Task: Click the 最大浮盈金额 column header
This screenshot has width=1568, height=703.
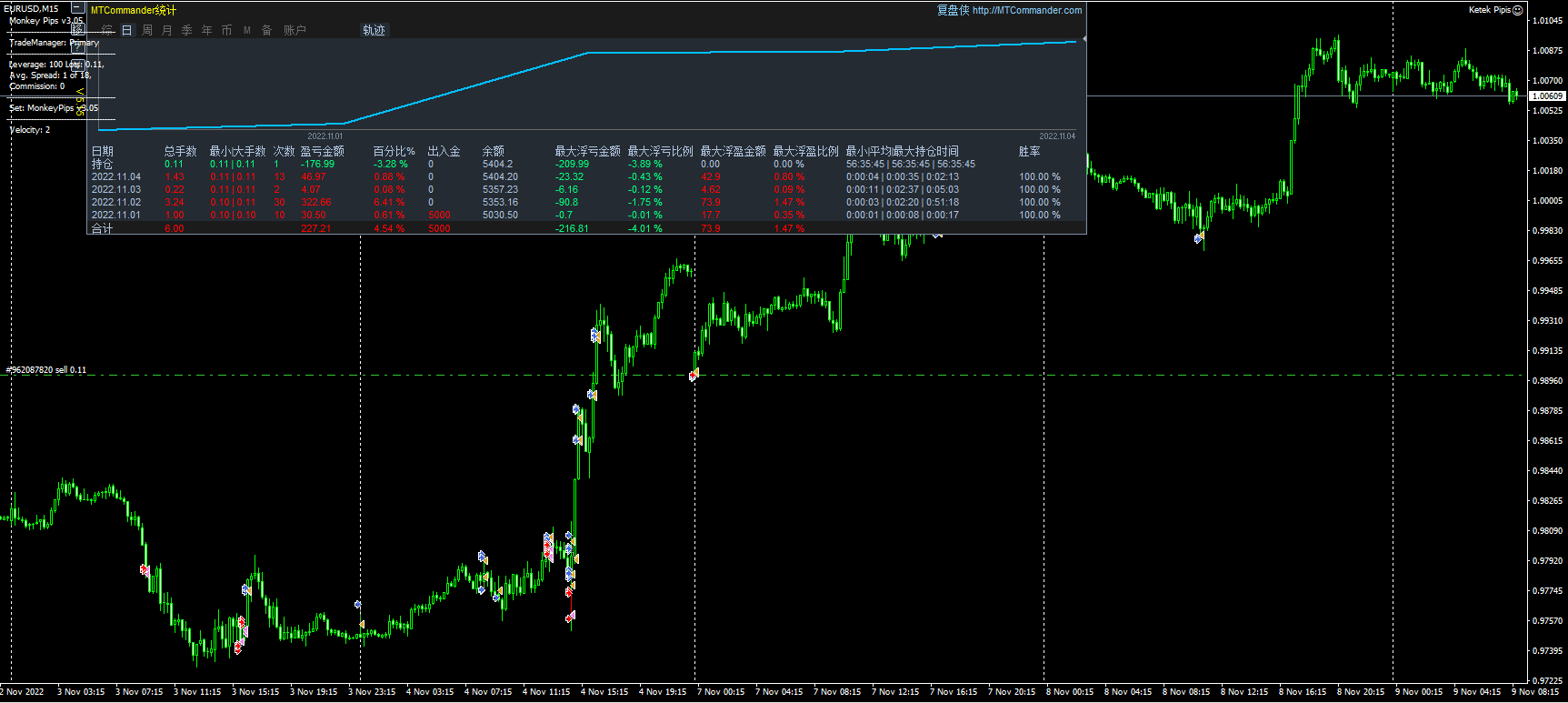Action: [x=734, y=151]
